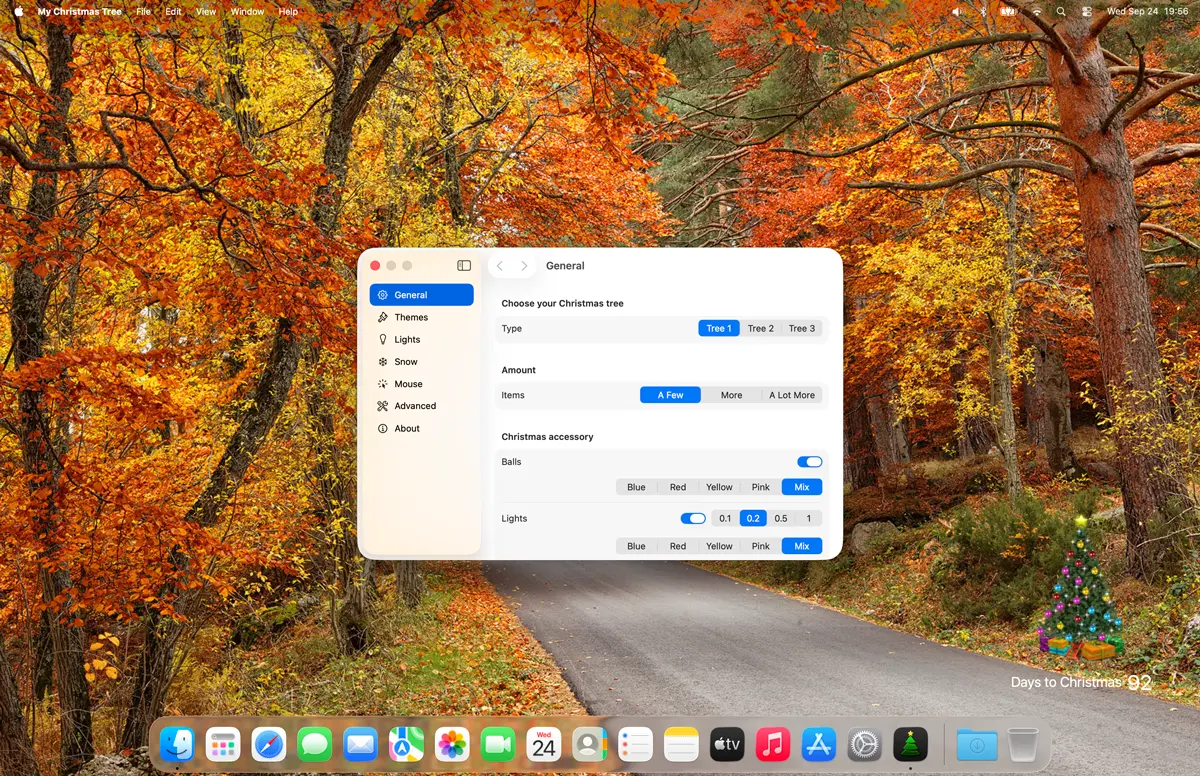Turn off the Lights accessory switch
1200x776 pixels.
coord(692,519)
